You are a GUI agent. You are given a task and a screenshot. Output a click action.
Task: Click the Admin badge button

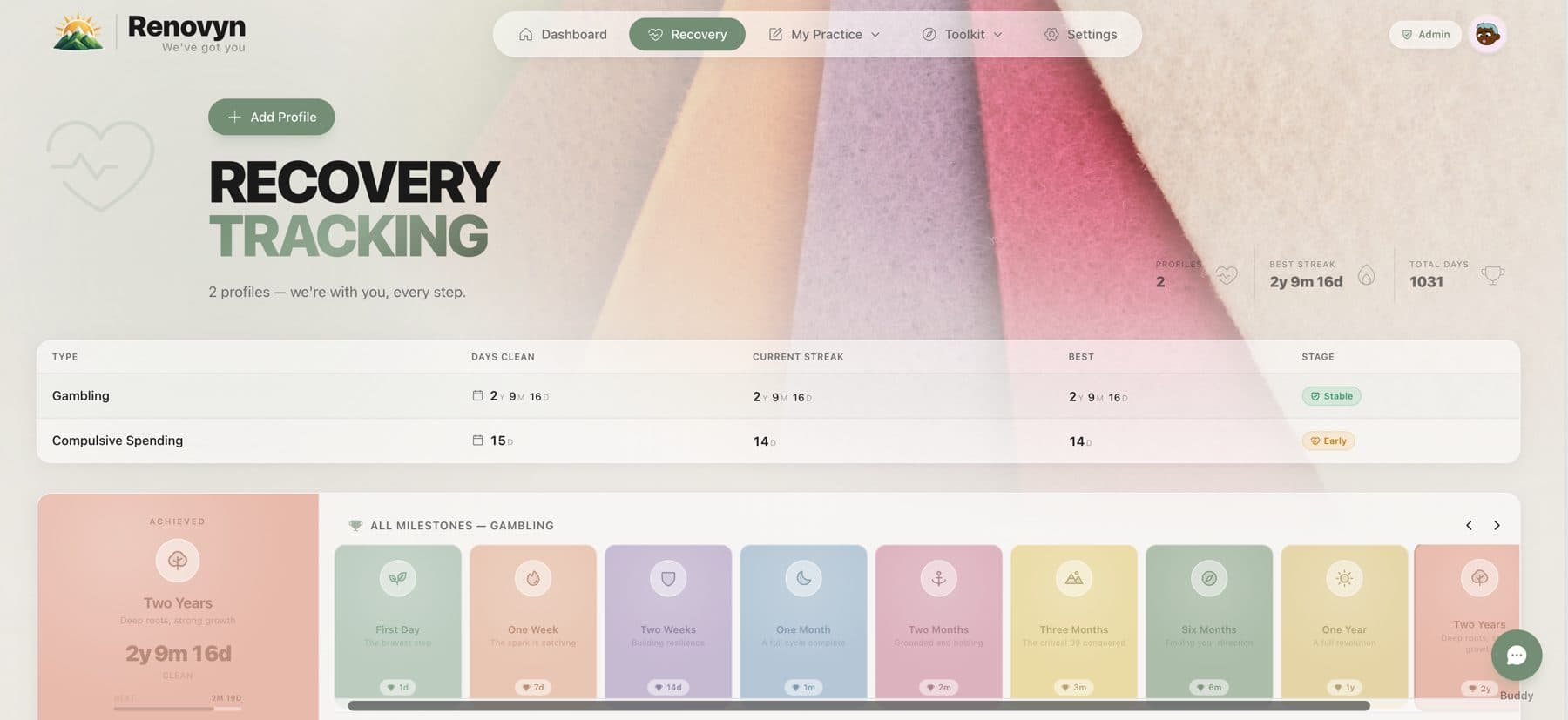pos(1425,34)
